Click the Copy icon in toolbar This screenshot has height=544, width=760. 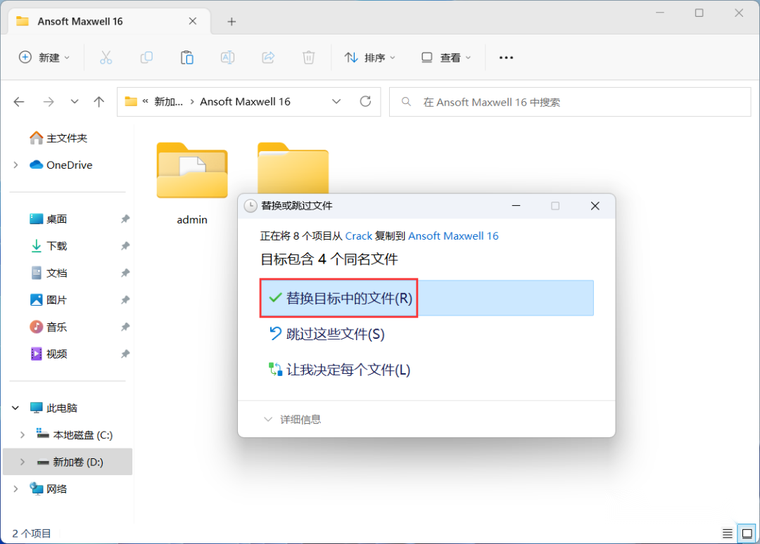click(146, 58)
